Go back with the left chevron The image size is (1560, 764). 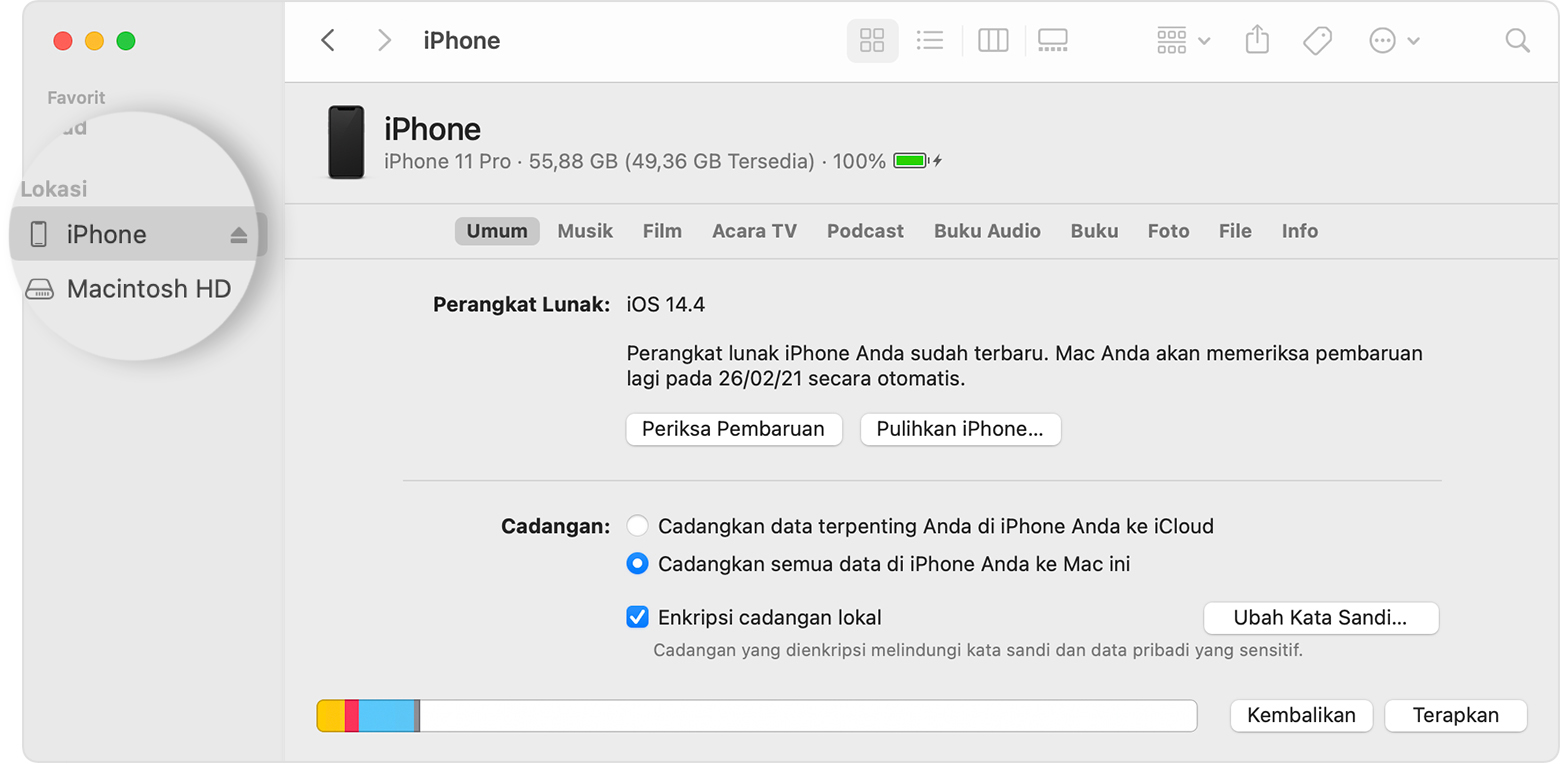327,41
